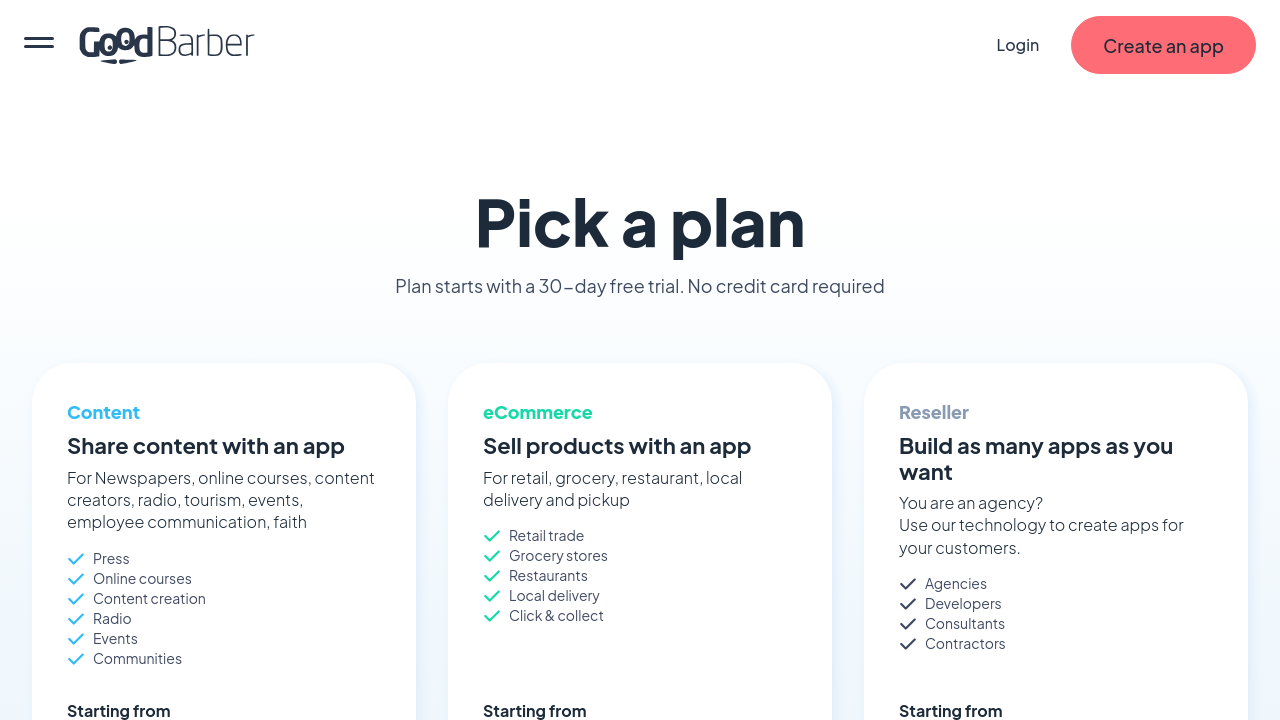Click the Login link
Viewport: 1280px width, 720px height.
1017,45
